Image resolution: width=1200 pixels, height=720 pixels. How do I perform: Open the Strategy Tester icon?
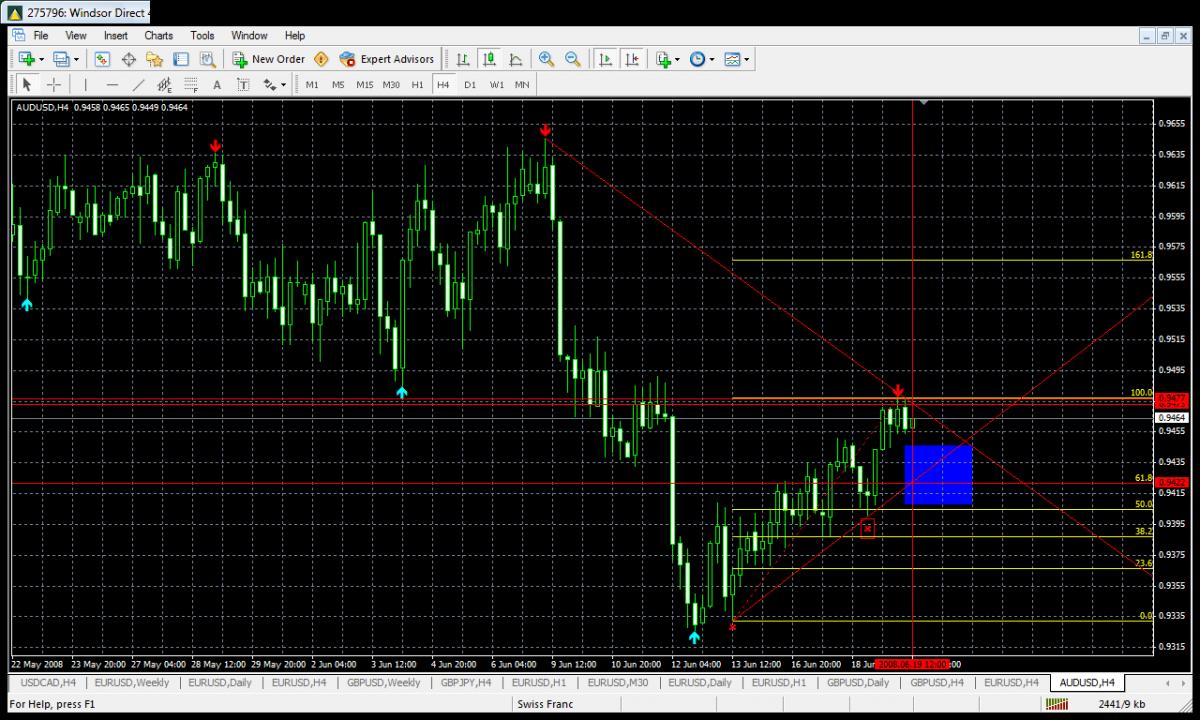pos(207,59)
